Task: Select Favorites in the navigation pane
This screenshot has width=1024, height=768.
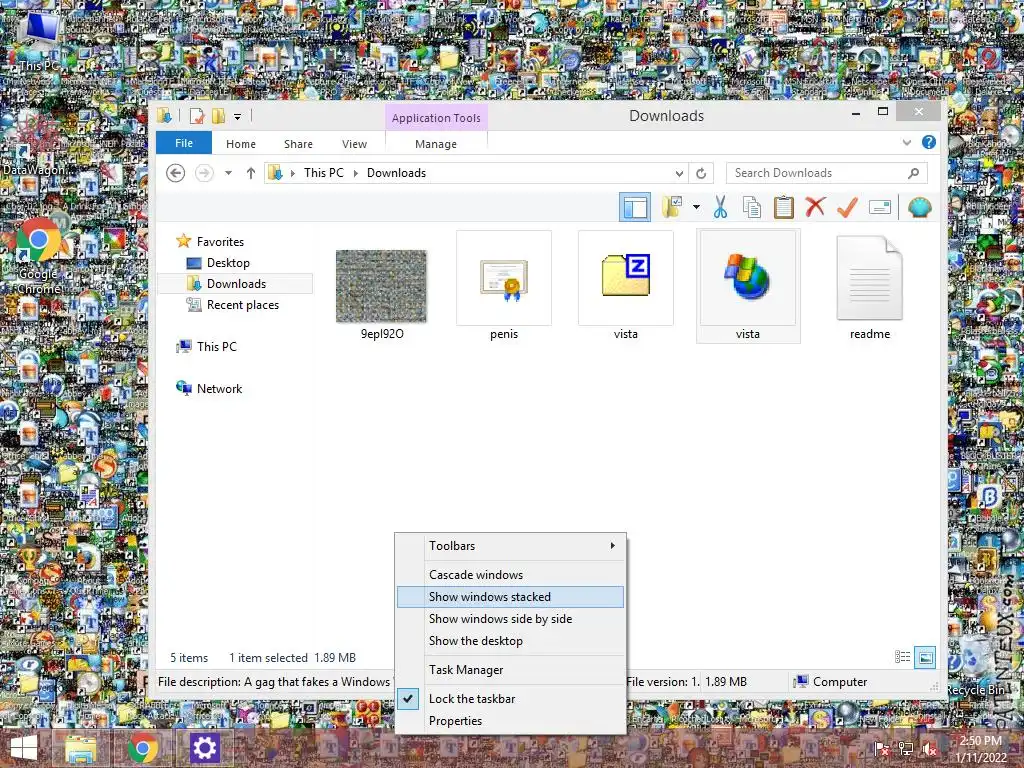Action: (220, 242)
